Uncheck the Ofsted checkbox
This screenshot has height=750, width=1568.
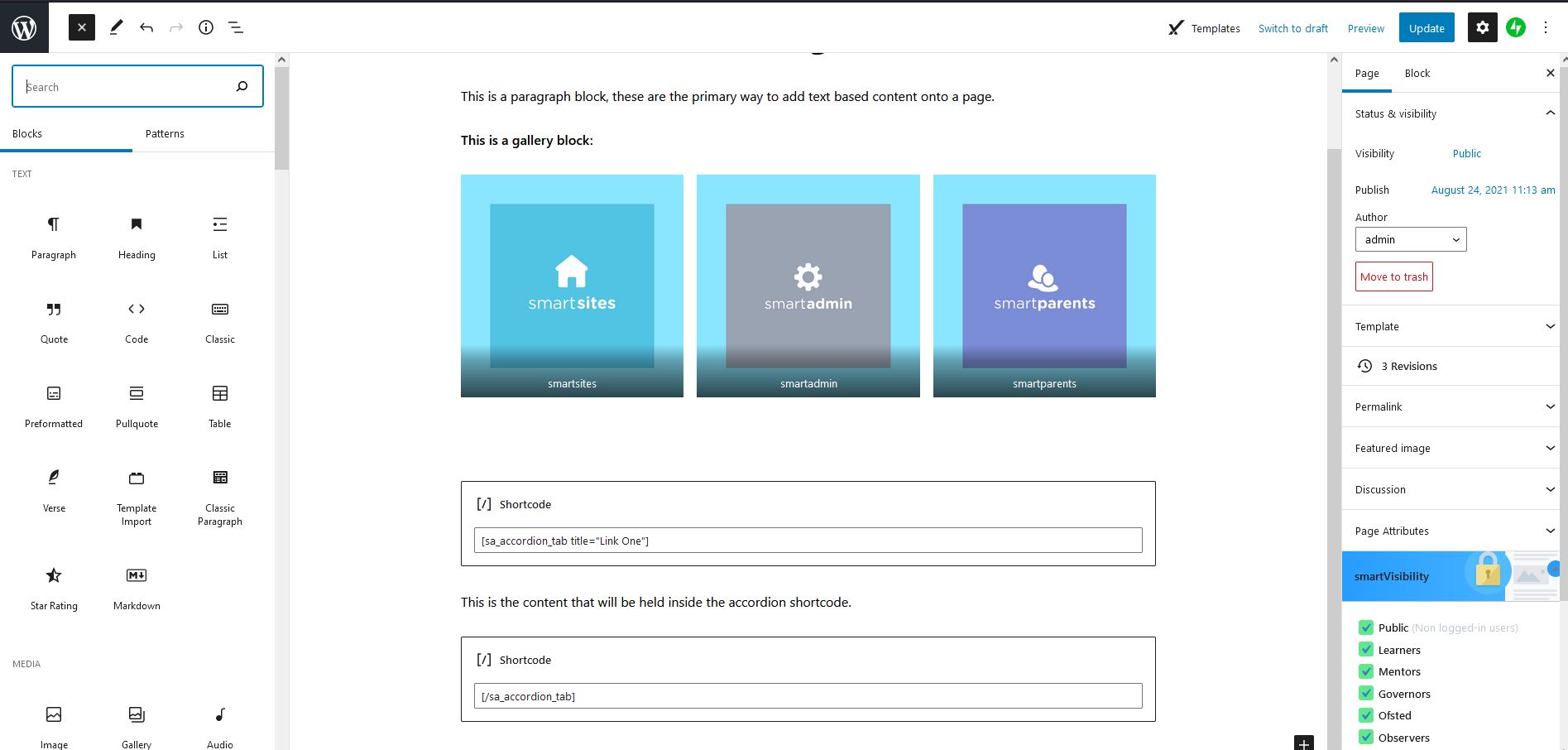[1366, 715]
